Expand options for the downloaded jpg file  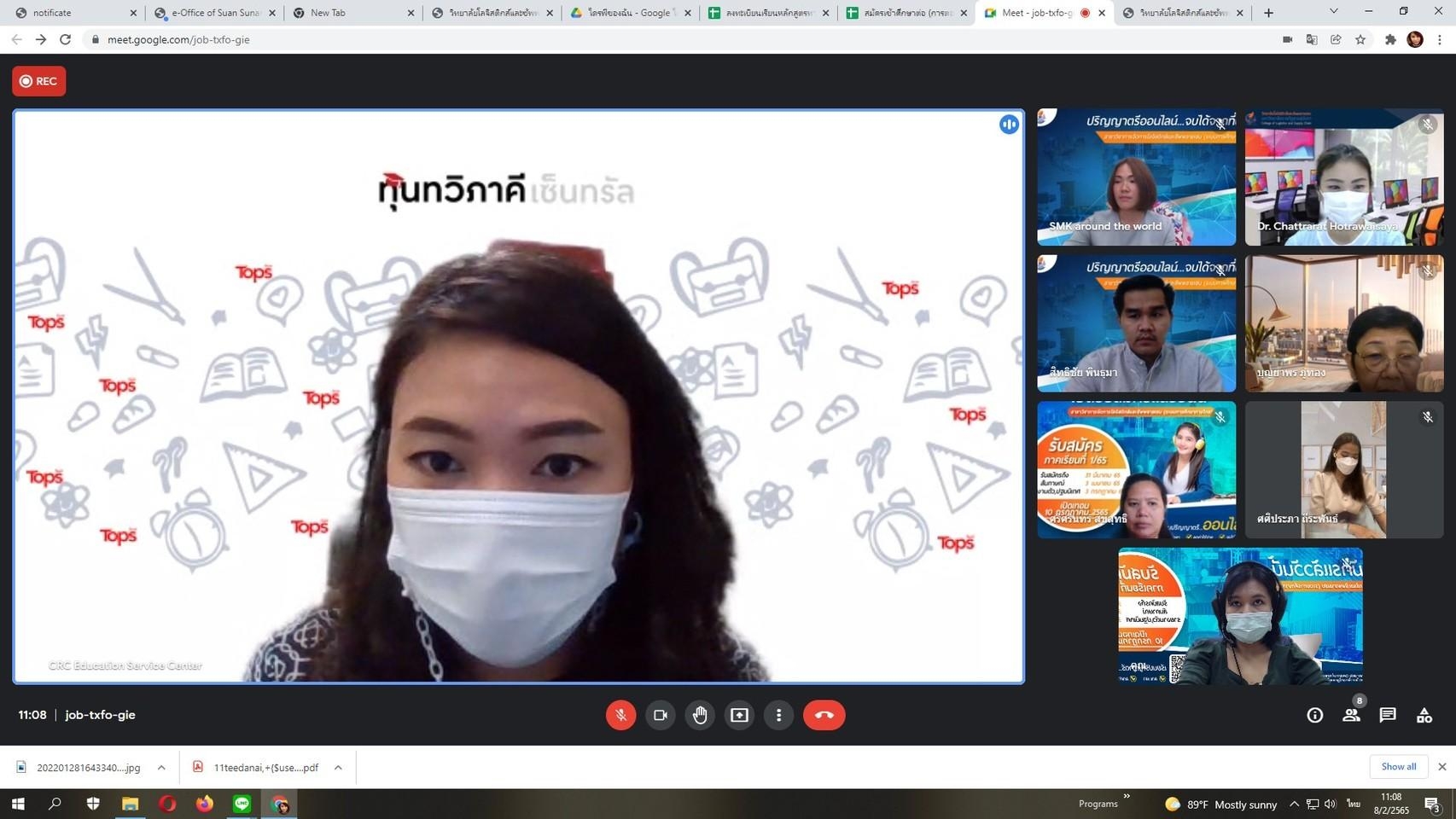pyautogui.click(x=161, y=768)
